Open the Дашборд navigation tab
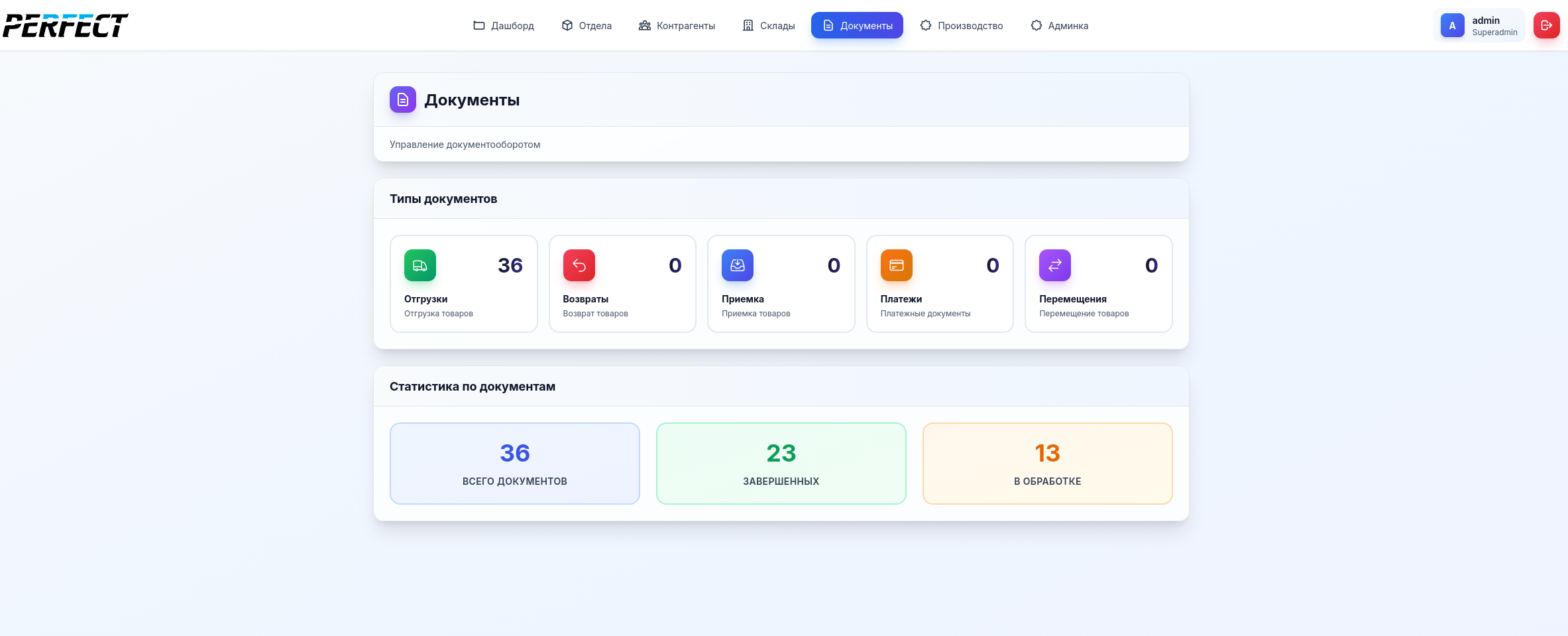1568x636 pixels. coord(504,25)
